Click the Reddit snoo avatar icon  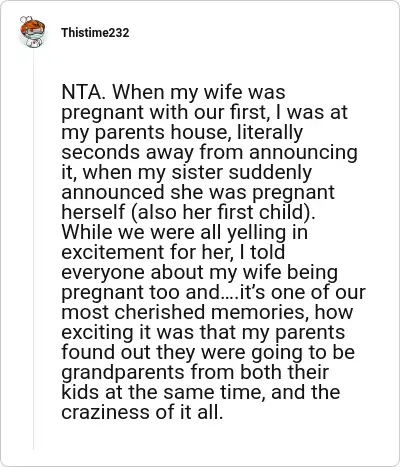coord(32,32)
